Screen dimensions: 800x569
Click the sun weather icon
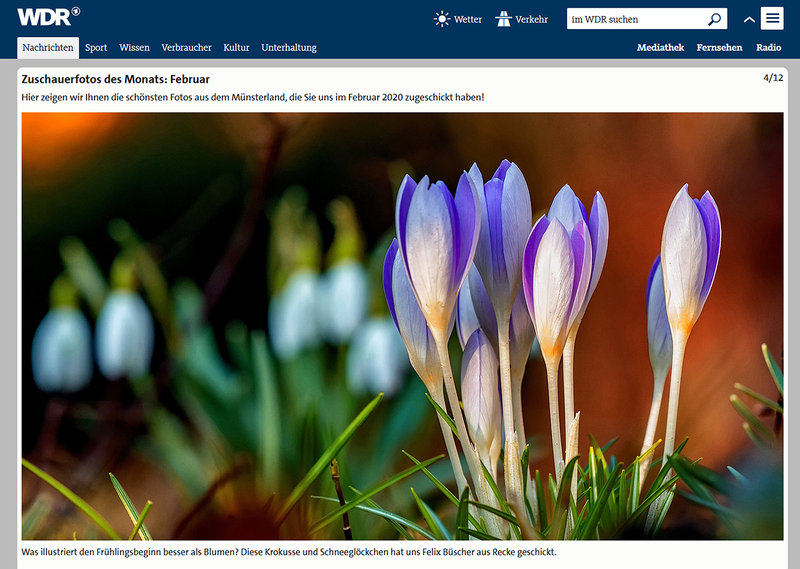pyautogui.click(x=442, y=19)
